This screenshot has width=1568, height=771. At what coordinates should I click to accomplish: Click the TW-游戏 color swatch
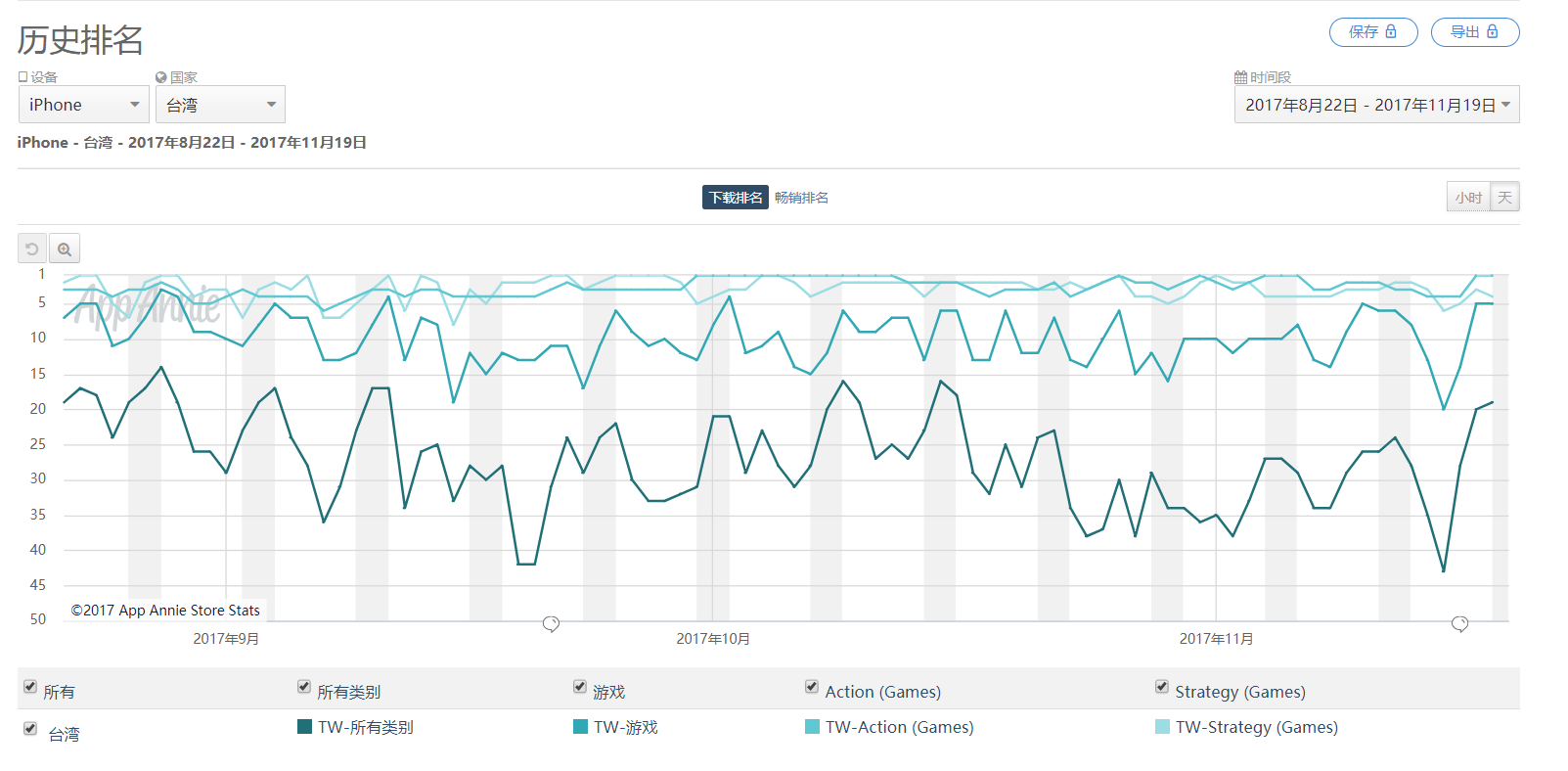[x=580, y=726]
